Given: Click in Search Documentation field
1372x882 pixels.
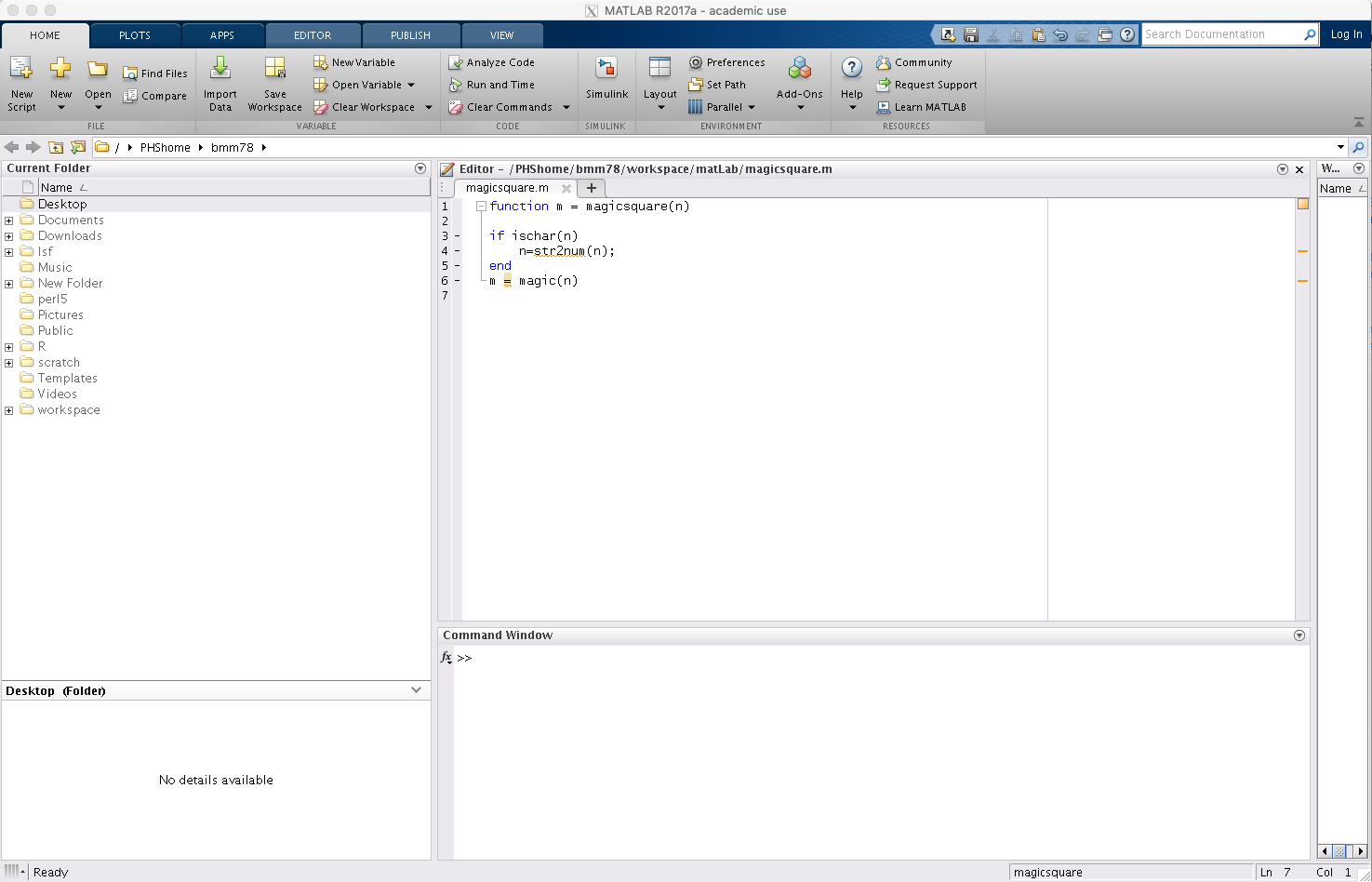Looking at the screenshot, I should [x=1221, y=34].
